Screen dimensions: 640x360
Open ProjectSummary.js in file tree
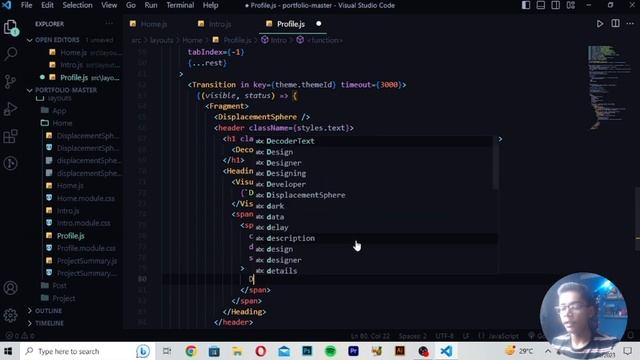87,260
